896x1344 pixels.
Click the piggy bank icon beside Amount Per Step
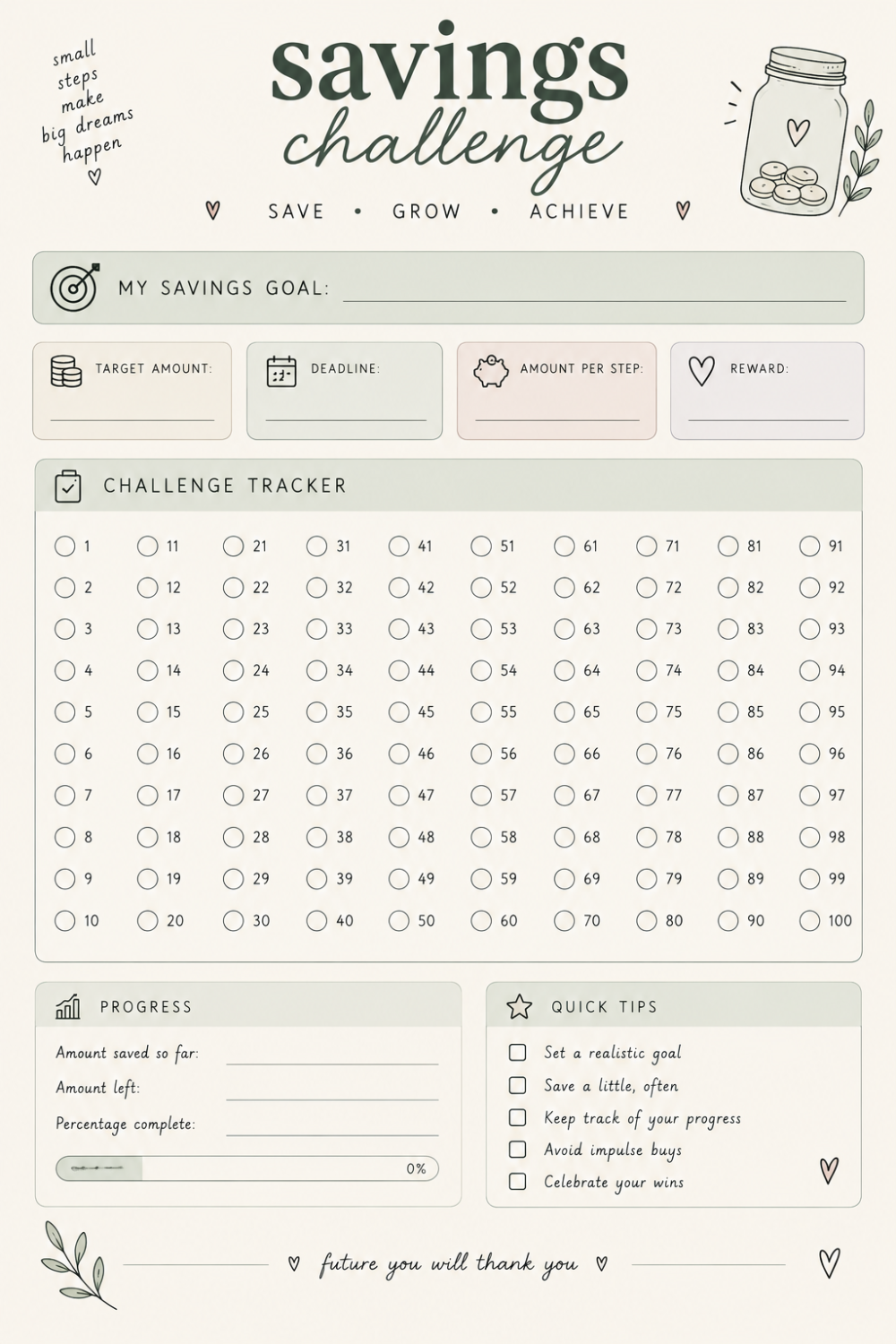tap(490, 371)
